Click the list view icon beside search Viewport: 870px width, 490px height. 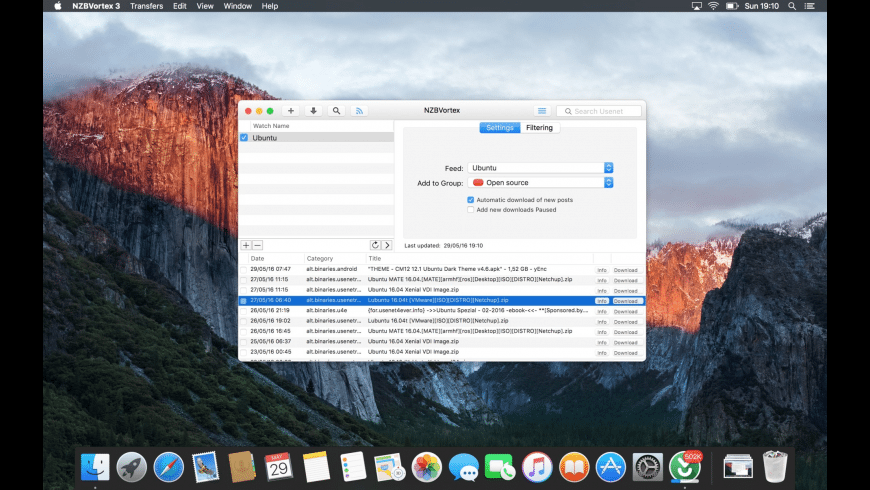541,111
